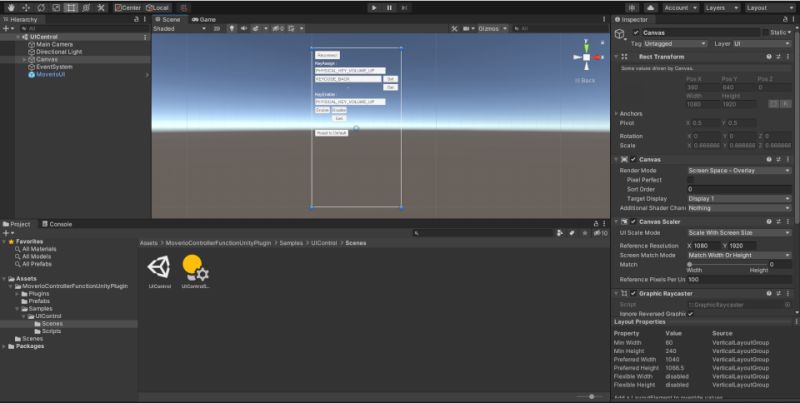
Task: Click the Step frame button
Action: pos(404,8)
